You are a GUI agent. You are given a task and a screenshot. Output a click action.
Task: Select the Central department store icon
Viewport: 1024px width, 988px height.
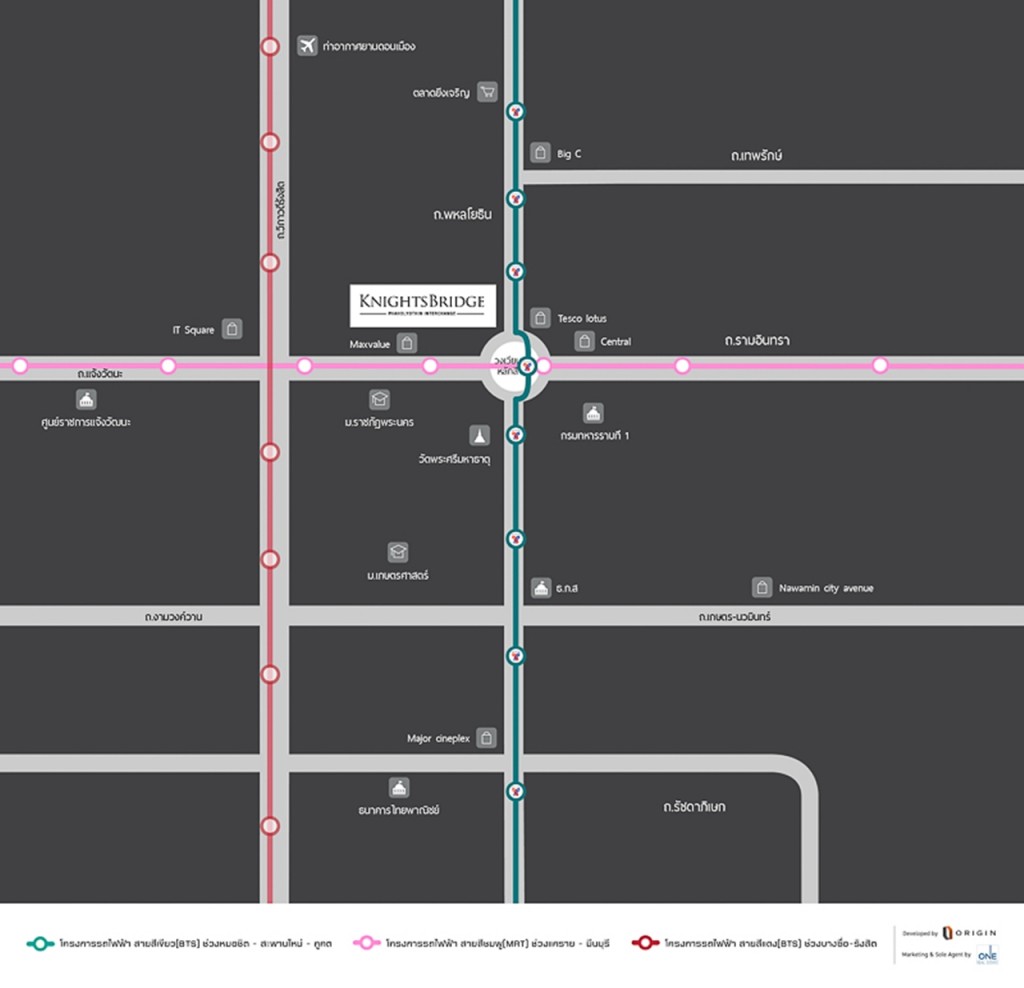[x=585, y=341]
